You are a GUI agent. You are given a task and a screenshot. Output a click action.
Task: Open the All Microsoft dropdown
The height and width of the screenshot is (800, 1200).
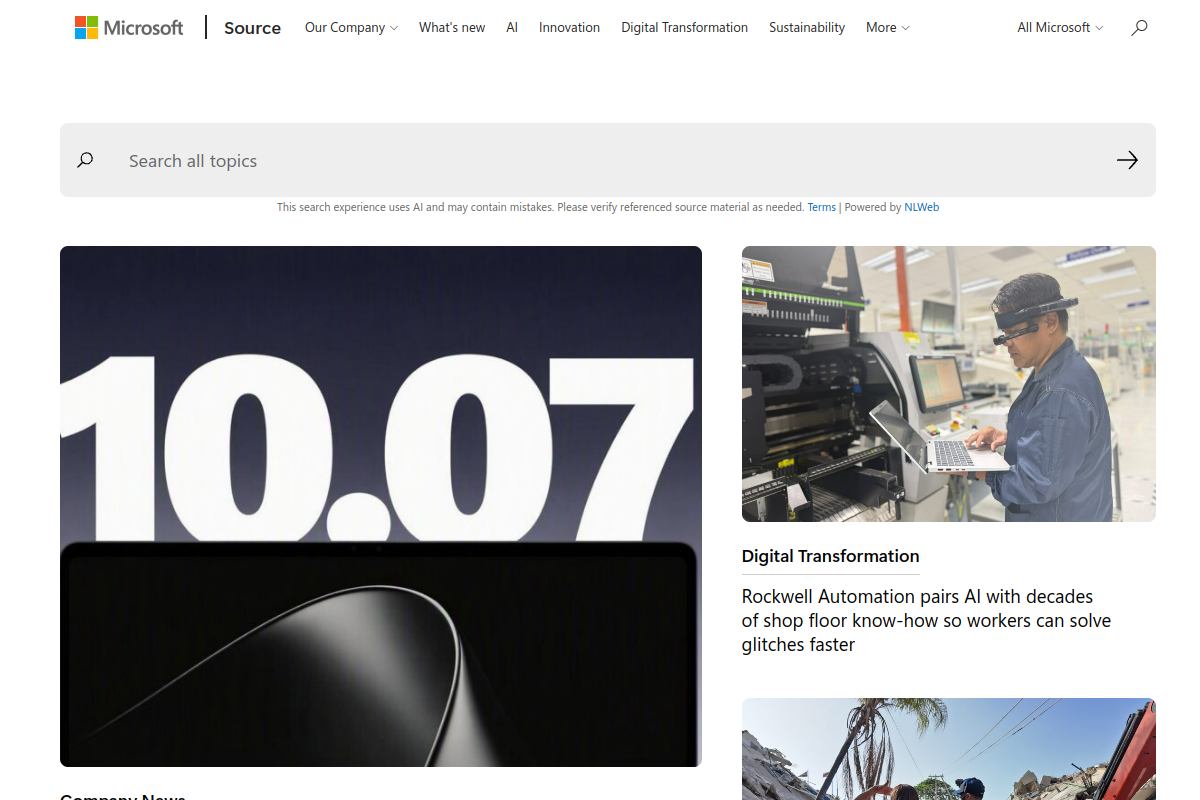click(1060, 28)
